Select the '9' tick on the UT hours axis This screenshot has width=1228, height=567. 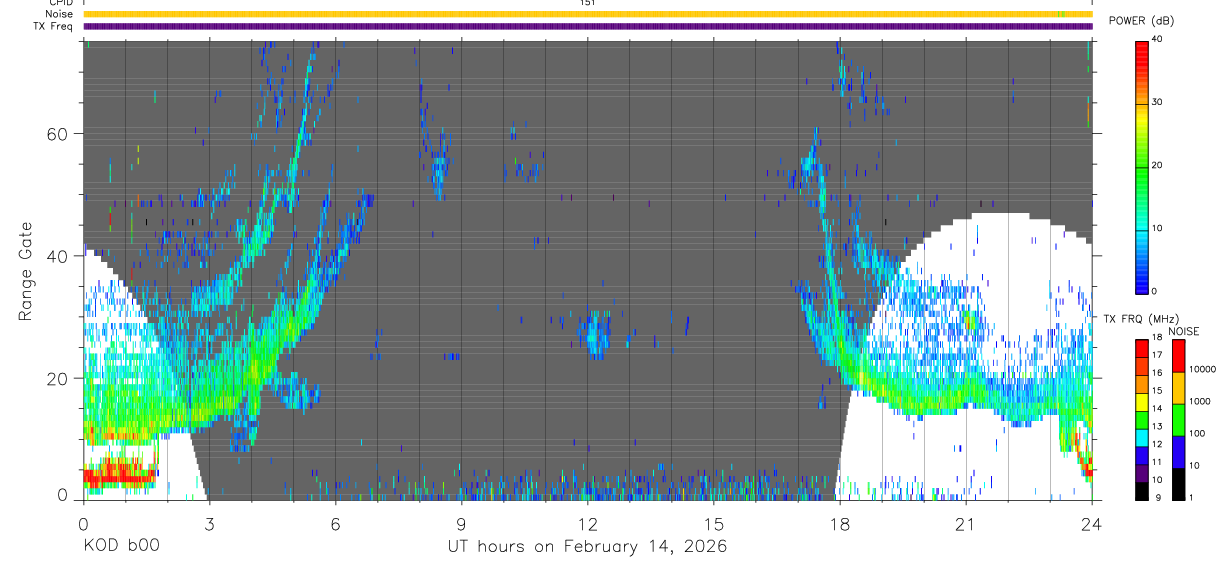coord(461,523)
